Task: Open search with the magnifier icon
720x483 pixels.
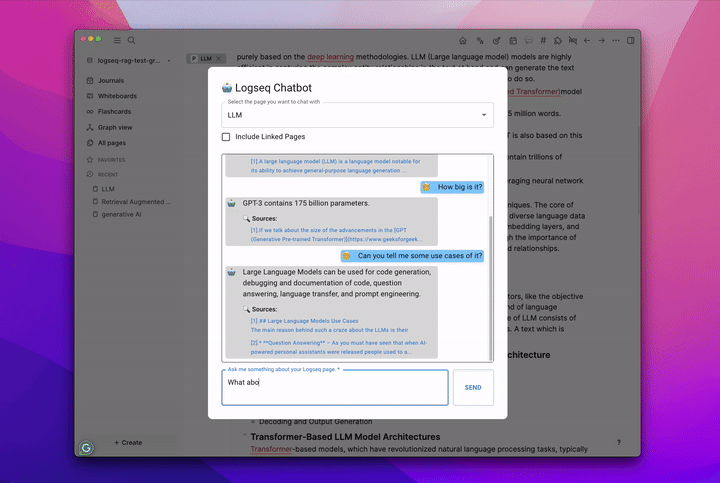Action: tap(131, 40)
